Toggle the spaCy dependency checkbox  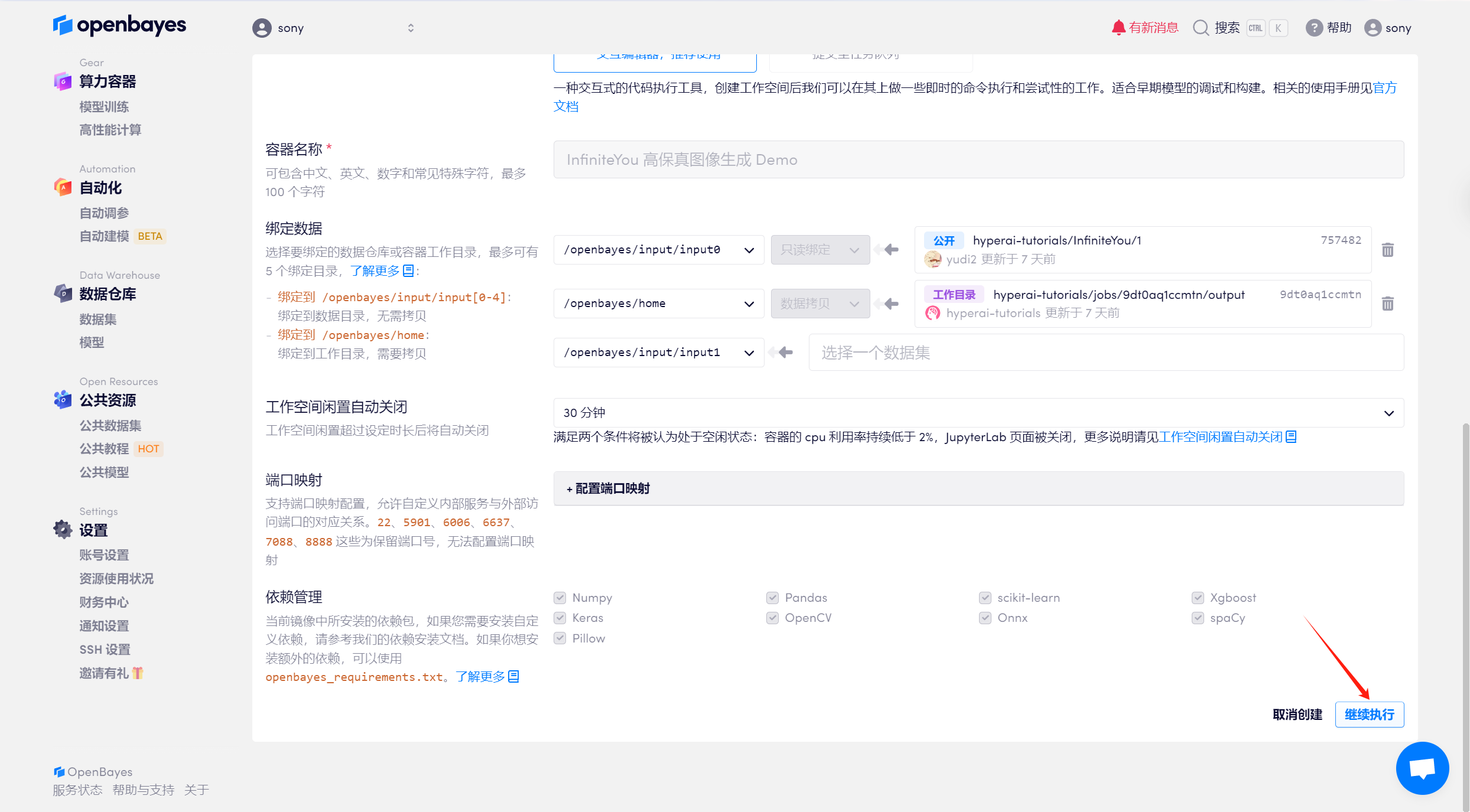pos(1198,618)
